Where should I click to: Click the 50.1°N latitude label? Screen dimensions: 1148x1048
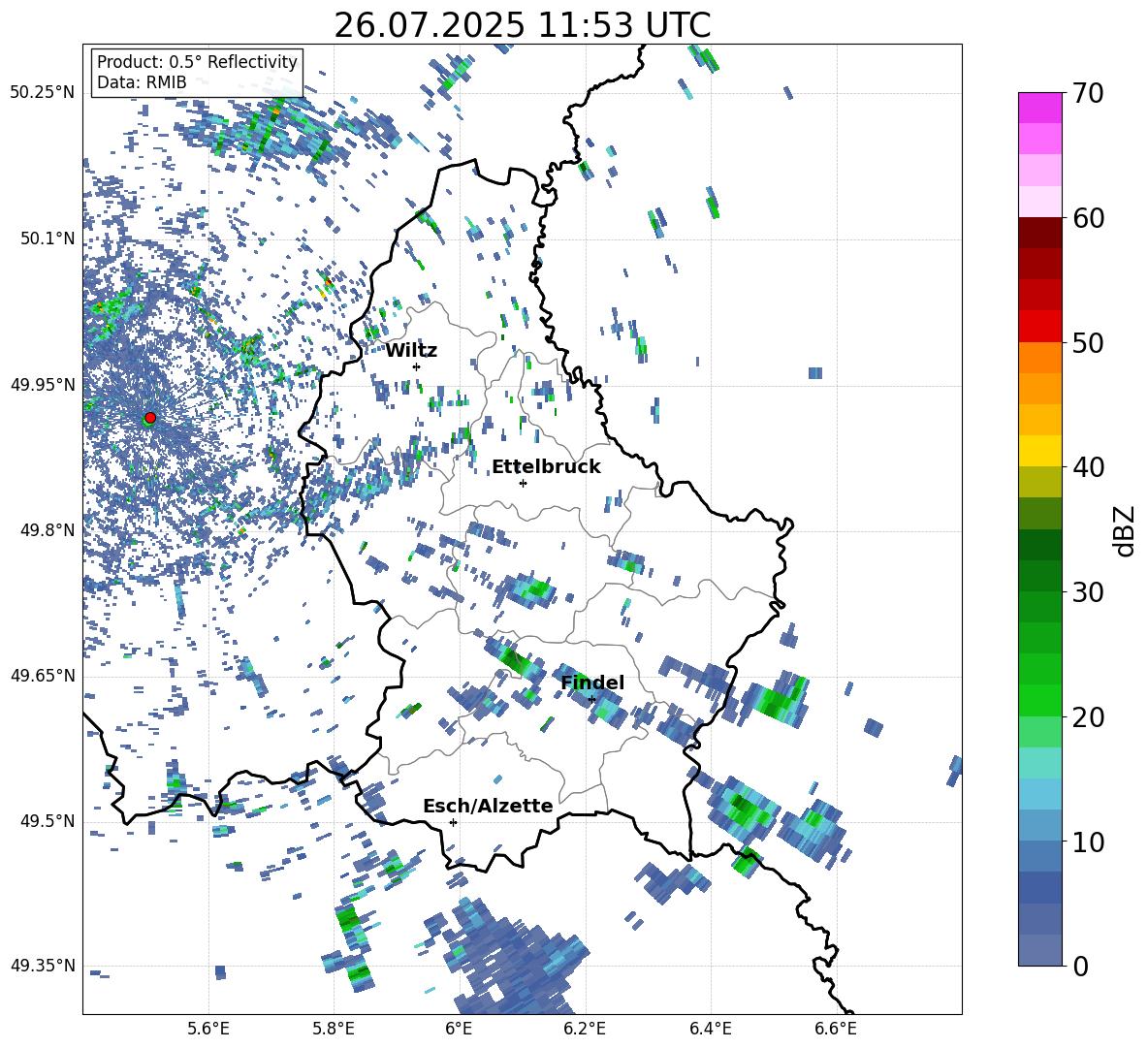point(47,238)
